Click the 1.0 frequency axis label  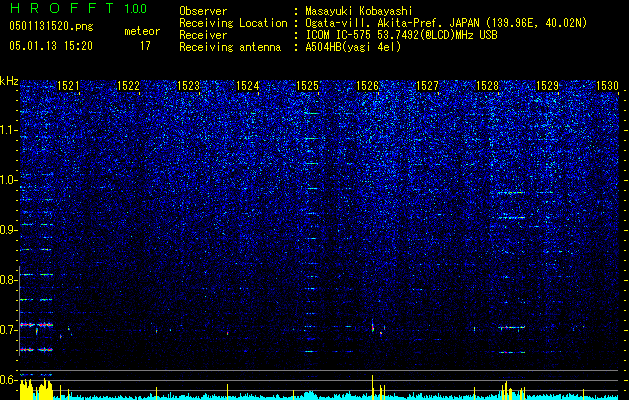pyautogui.click(x=9, y=180)
